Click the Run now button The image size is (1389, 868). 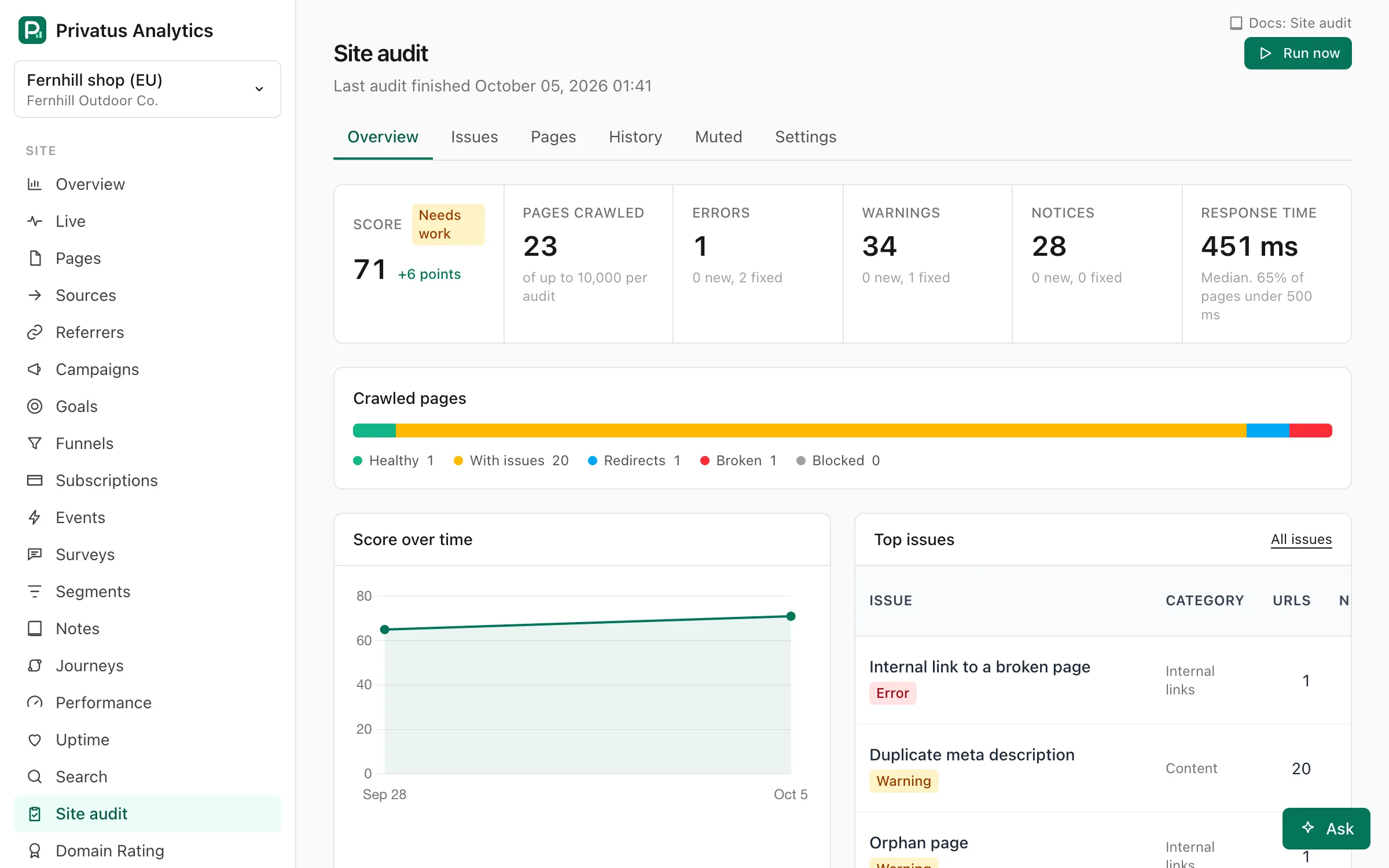pyautogui.click(x=1298, y=53)
